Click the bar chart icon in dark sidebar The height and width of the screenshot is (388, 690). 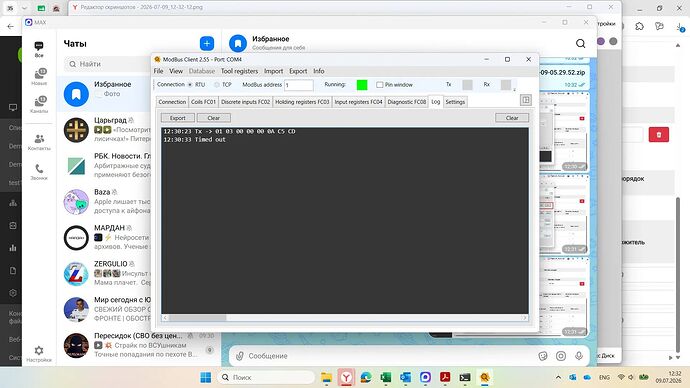pos(13,248)
